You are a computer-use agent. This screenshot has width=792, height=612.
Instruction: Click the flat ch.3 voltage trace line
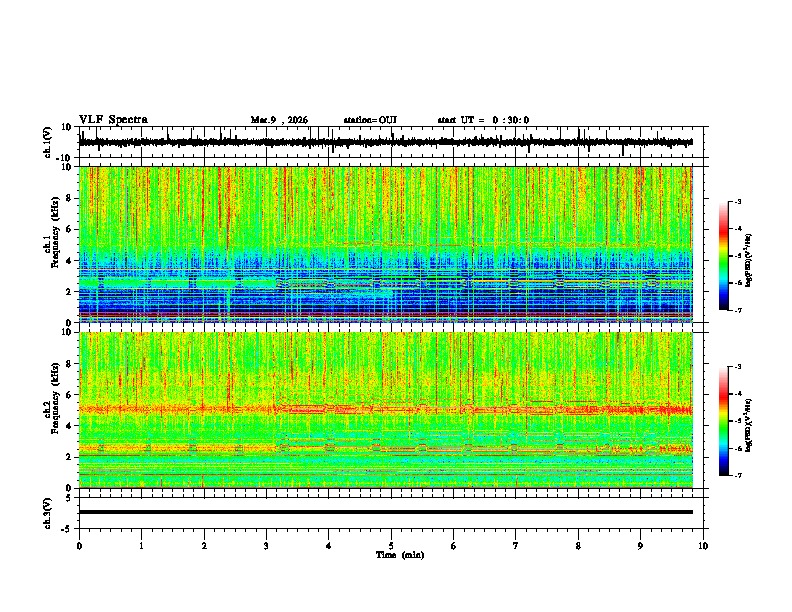[385, 512]
